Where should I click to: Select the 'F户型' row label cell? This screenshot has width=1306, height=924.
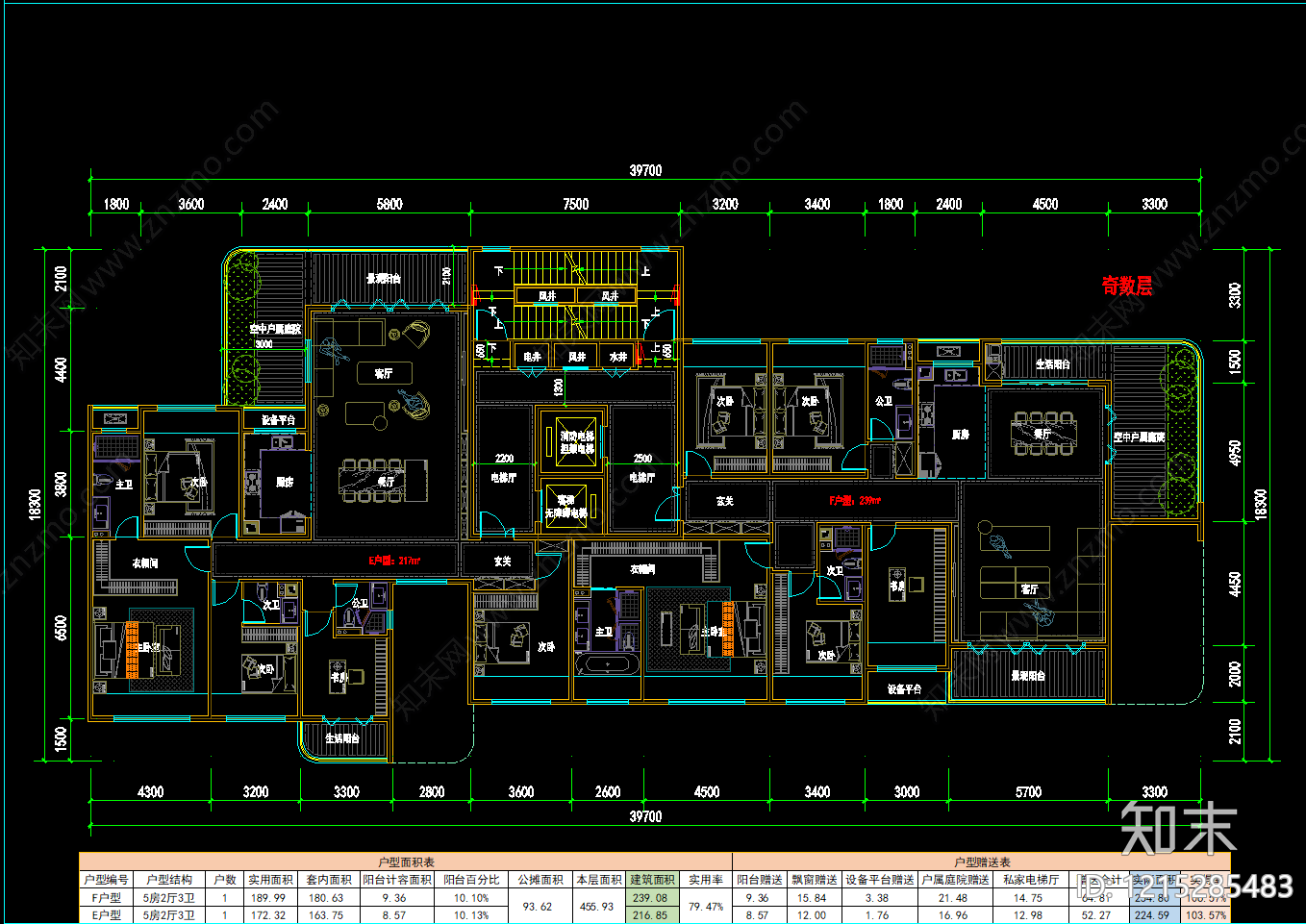coord(106,898)
